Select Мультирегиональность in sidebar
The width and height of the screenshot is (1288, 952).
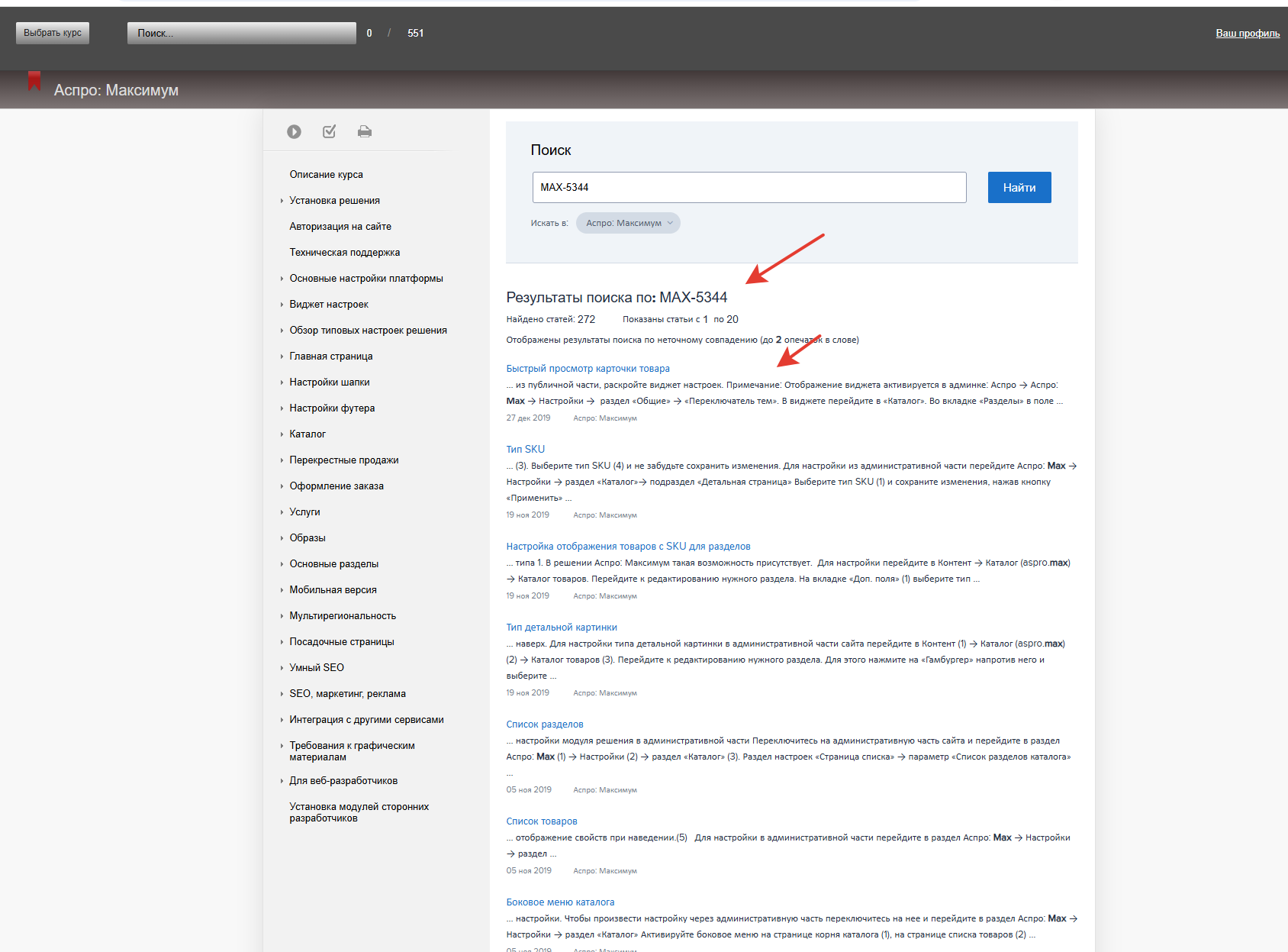[343, 616]
